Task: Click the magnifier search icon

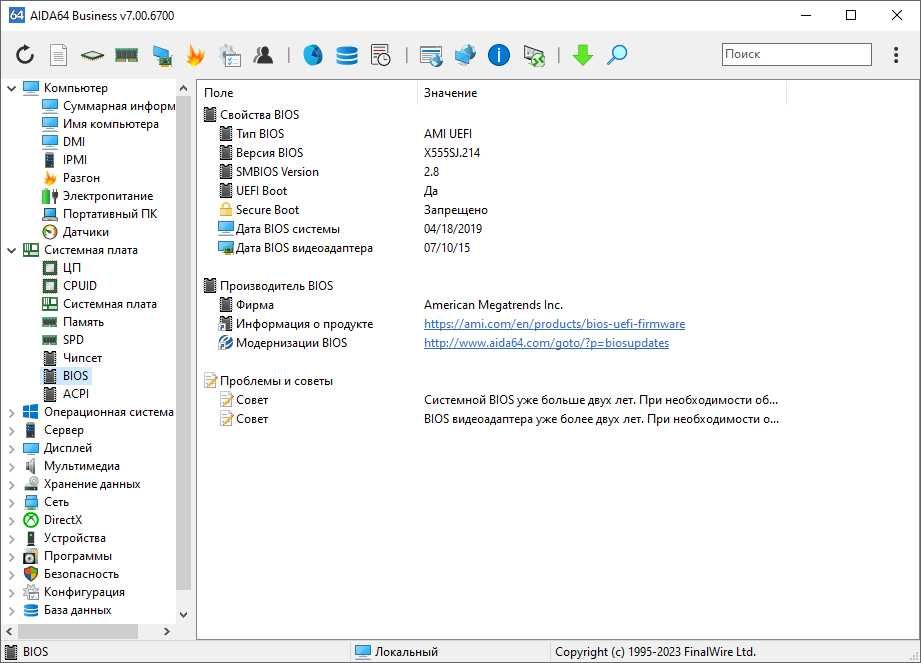Action: (617, 55)
